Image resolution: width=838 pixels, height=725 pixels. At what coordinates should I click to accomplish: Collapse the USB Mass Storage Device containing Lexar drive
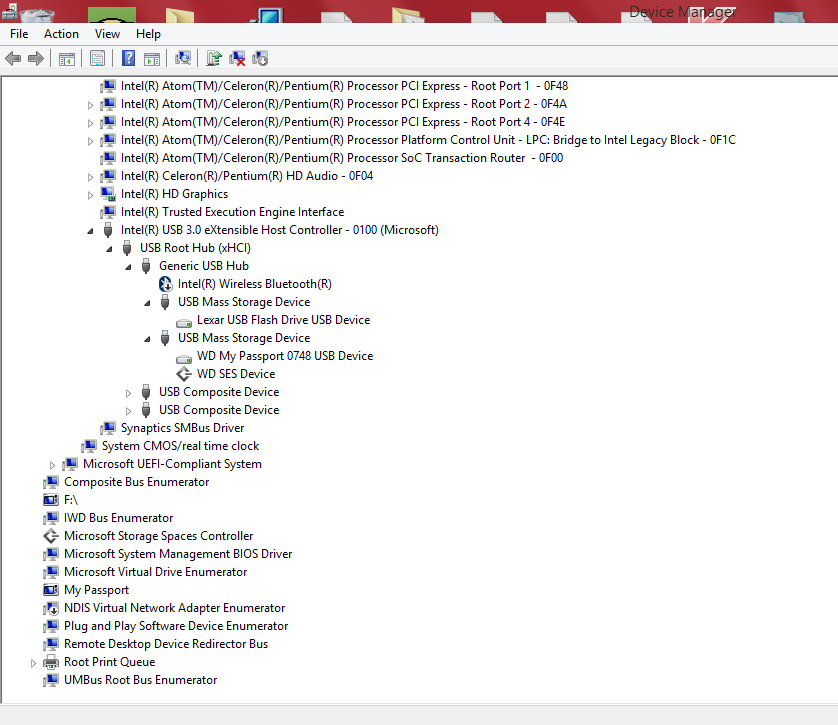[148, 303]
